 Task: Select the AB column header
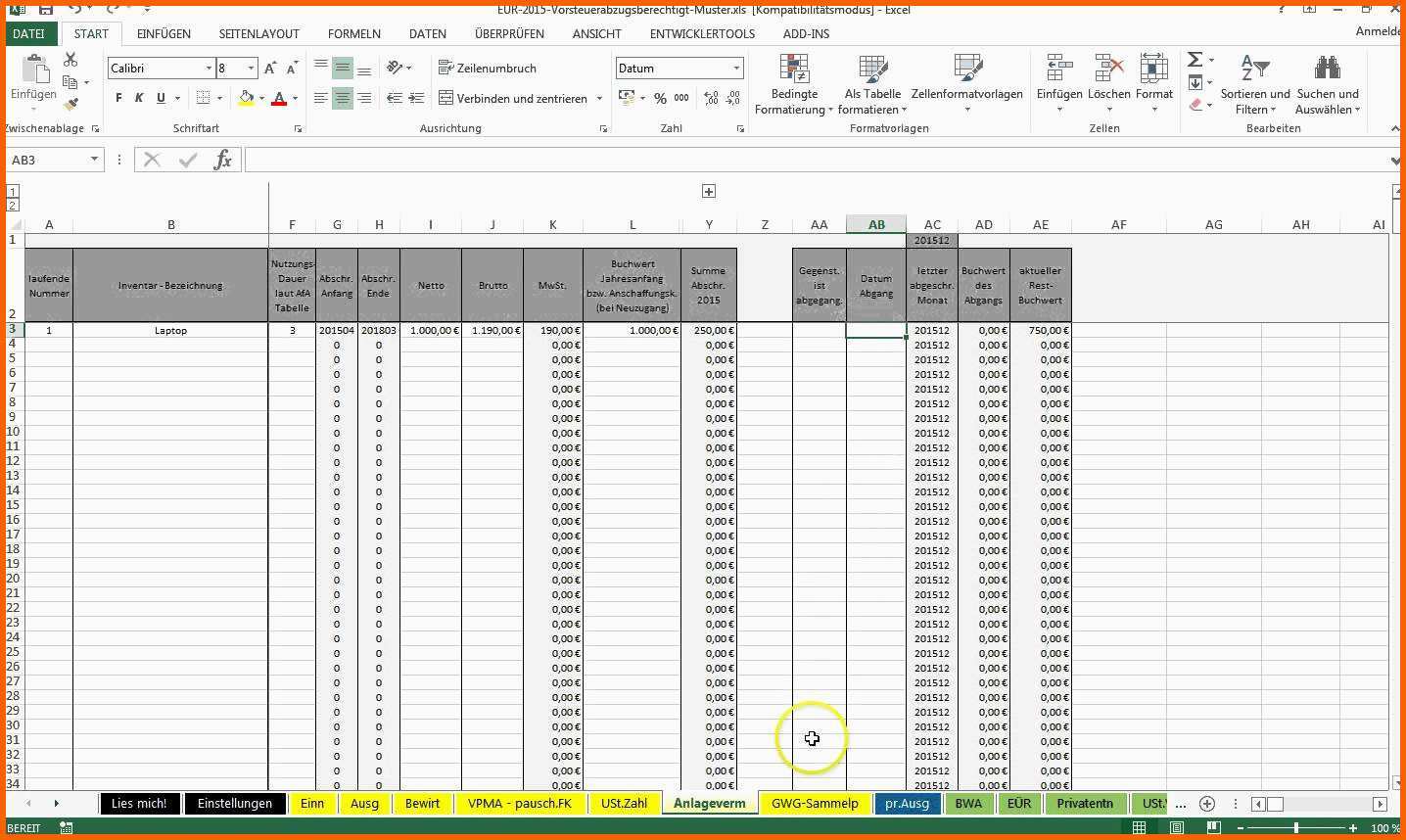pyautogui.click(x=876, y=224)
